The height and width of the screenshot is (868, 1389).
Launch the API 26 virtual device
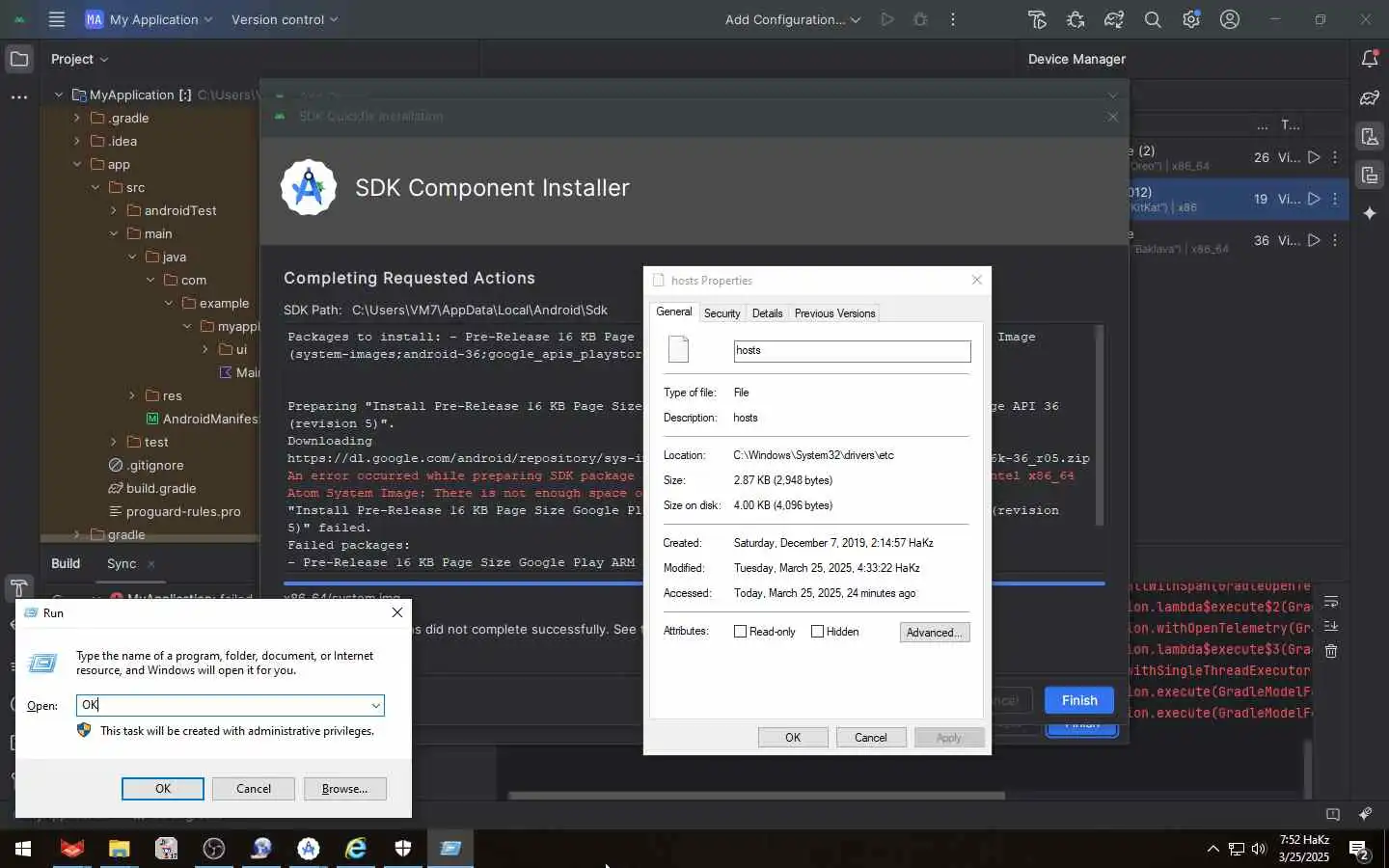tap(1314, 157)
